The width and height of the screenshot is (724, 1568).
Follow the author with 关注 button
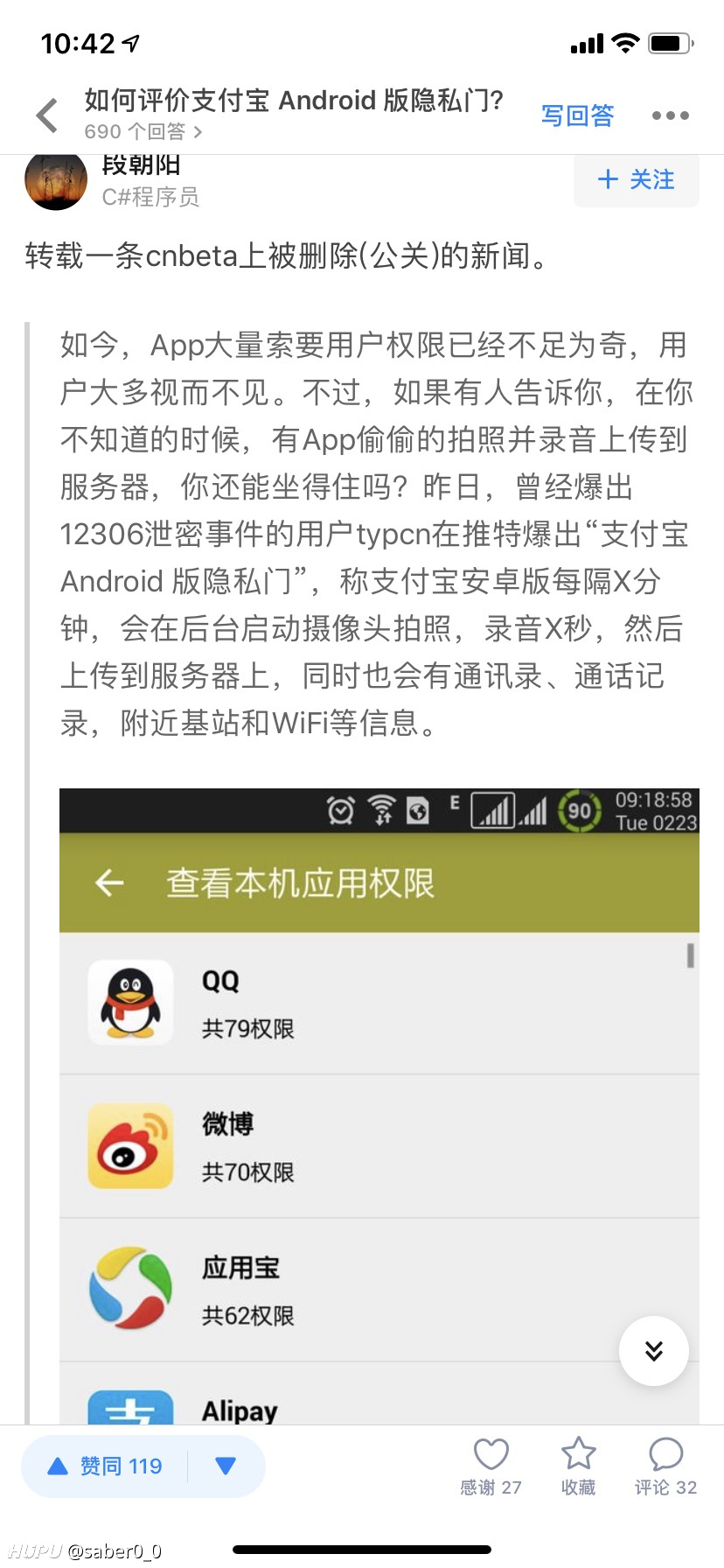coord(636,180)
